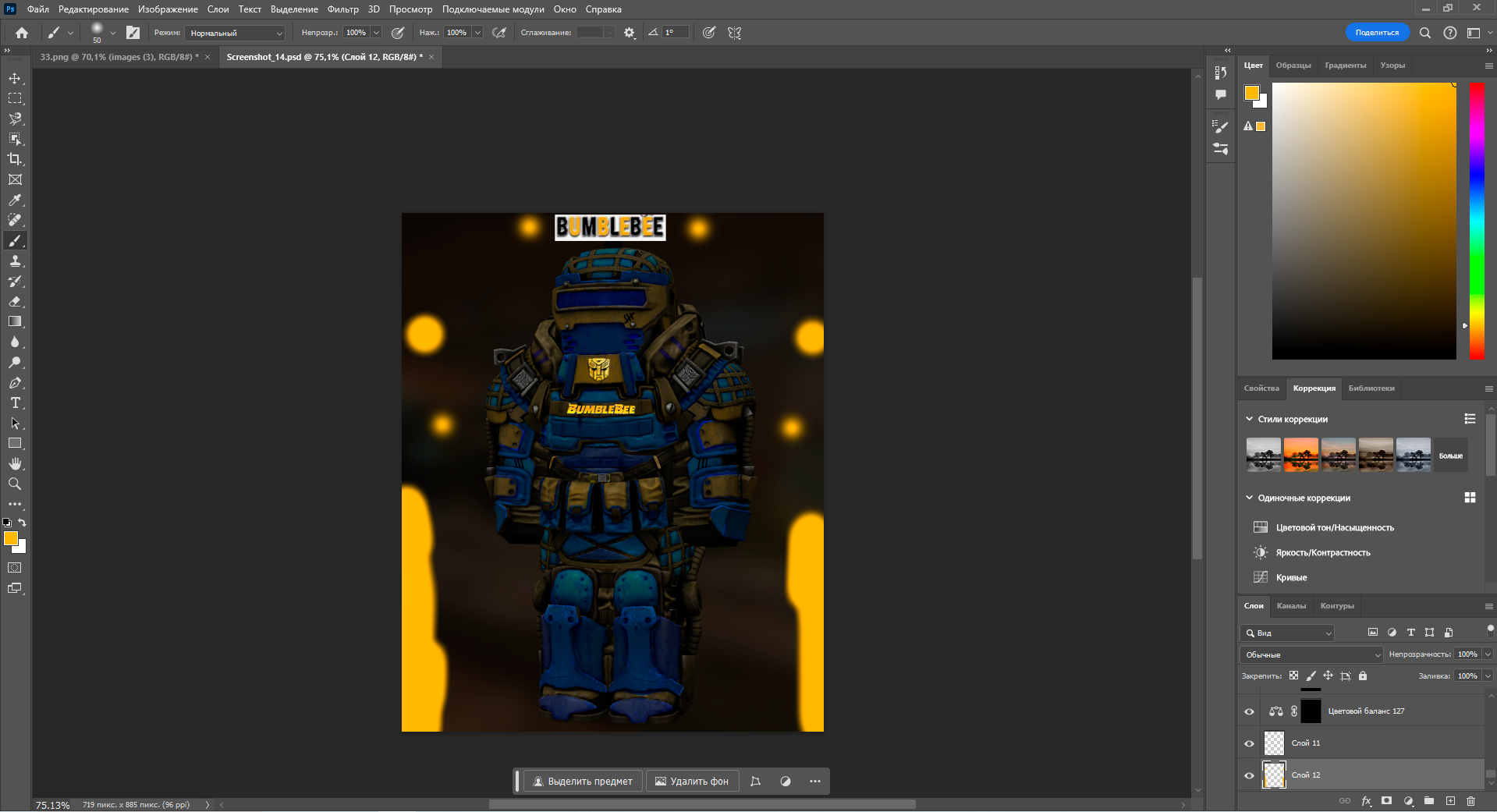Open the Наж. flow dropdown arrow
Image resolution: width=1497 pixels, height=812 pixels.
[477, 33]
